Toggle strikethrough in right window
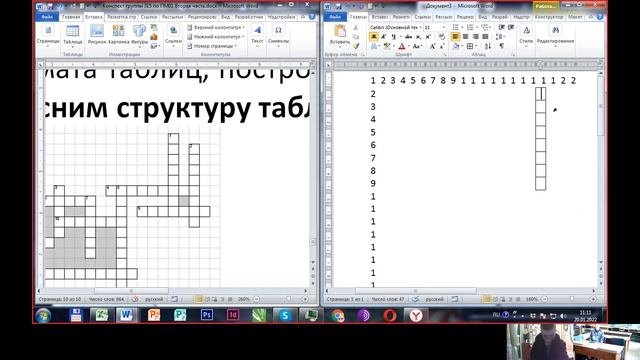The image size is (640, 360). (408, 37)
